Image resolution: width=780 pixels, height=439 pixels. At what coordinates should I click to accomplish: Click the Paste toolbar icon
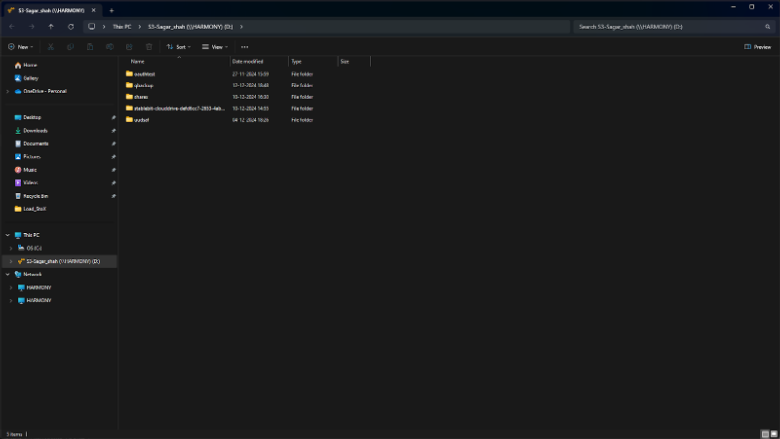pos(90,47)
